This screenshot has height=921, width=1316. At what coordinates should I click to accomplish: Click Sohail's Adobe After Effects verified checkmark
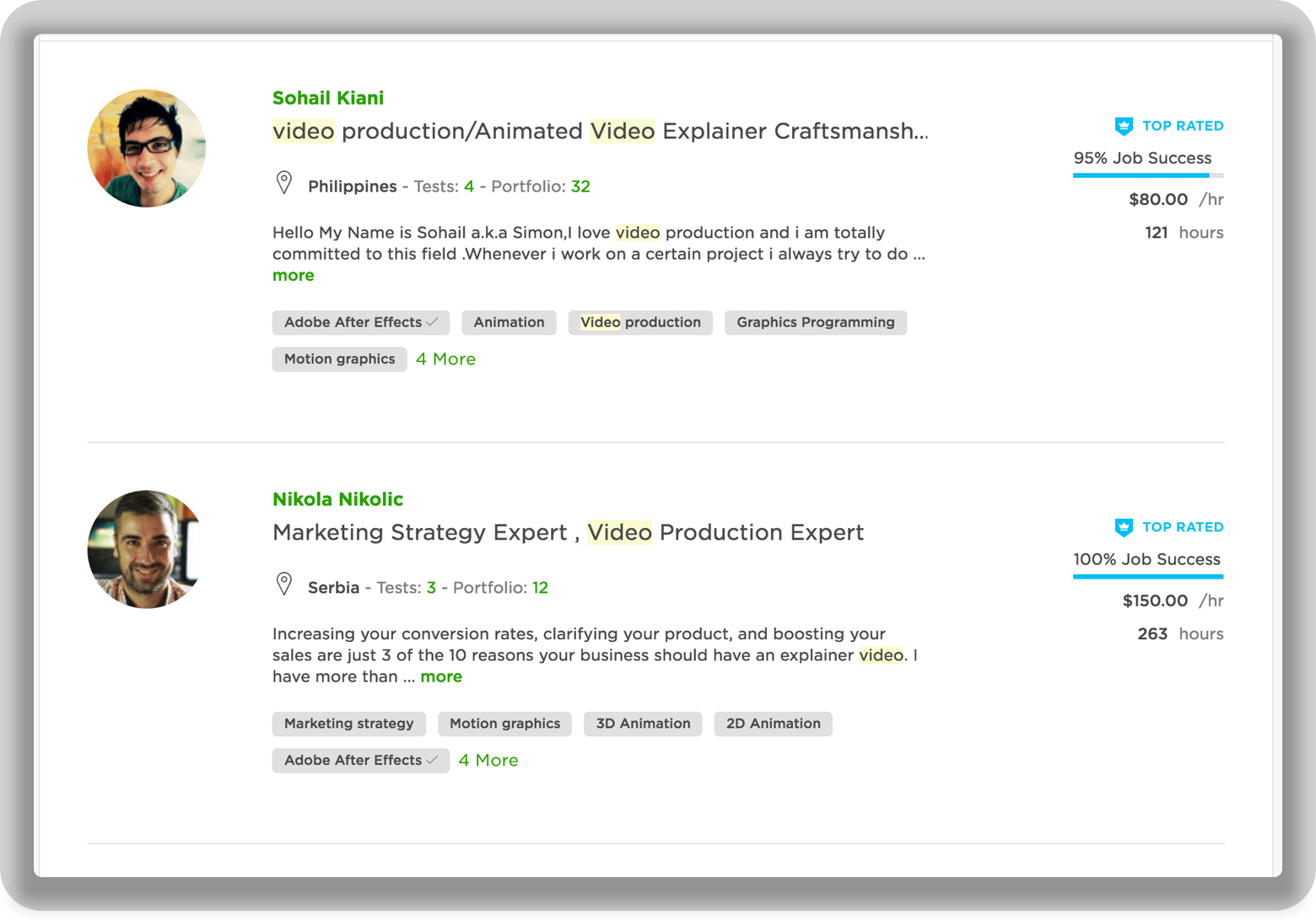[432, 322]
